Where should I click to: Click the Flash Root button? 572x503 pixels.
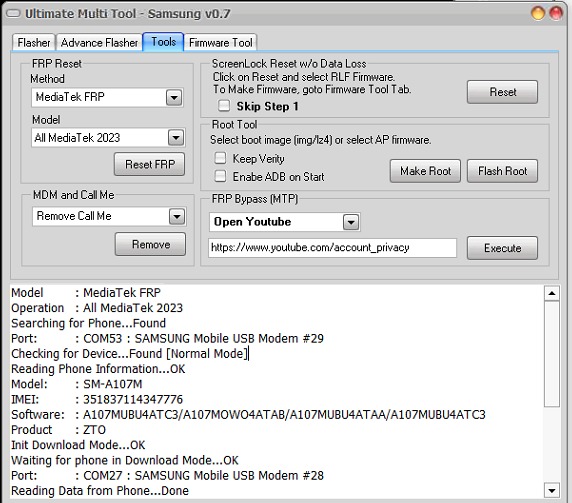pos(502,171)
